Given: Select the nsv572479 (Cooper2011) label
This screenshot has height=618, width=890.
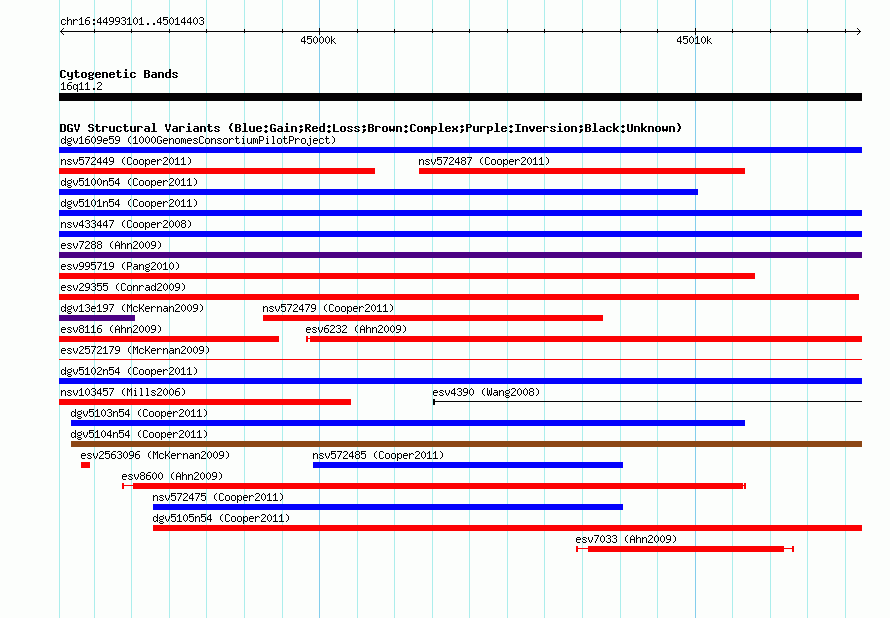Looking at the screenshot, I should [x=328, y=308].
